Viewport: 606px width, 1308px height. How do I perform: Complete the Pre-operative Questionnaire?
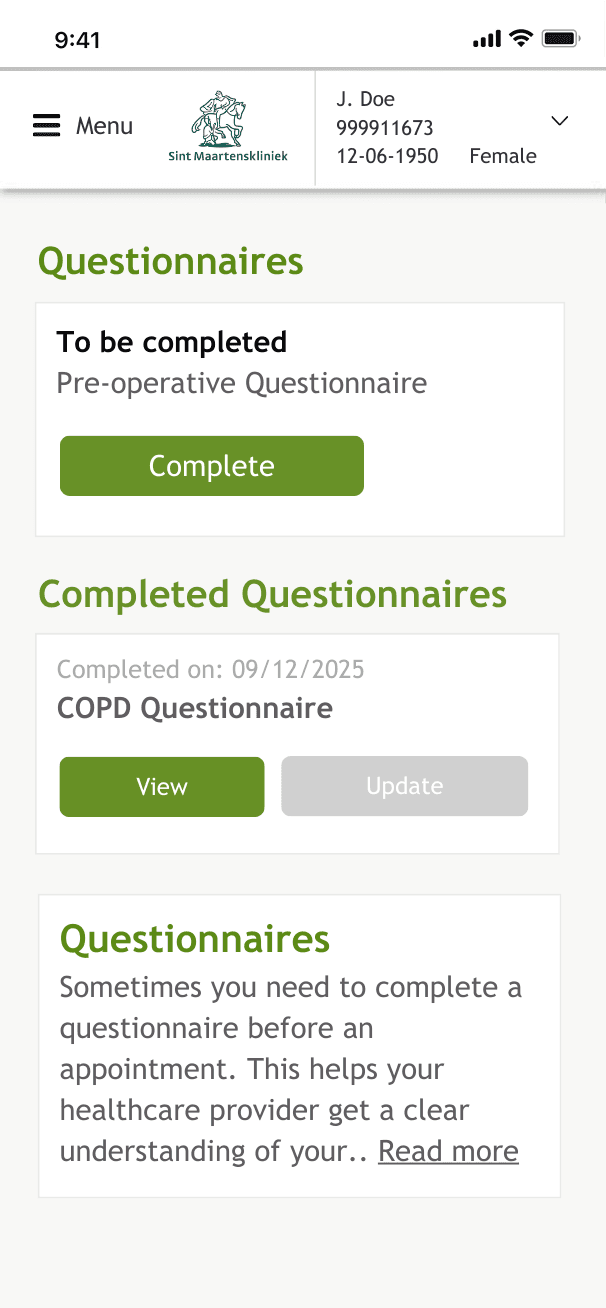[211, 465]
